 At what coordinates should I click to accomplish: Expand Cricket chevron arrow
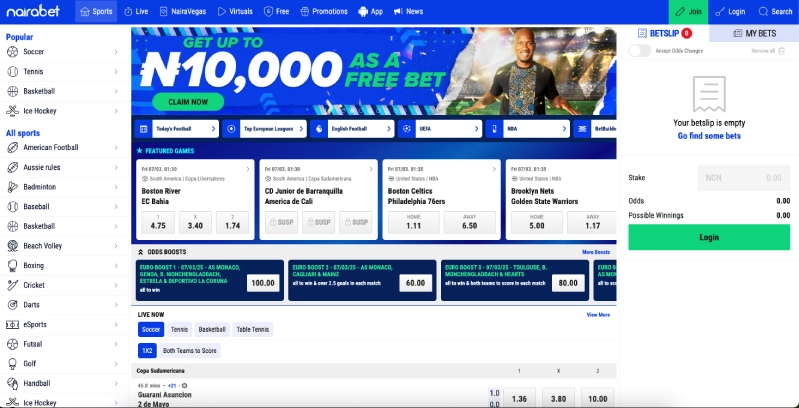click(116, 285)
